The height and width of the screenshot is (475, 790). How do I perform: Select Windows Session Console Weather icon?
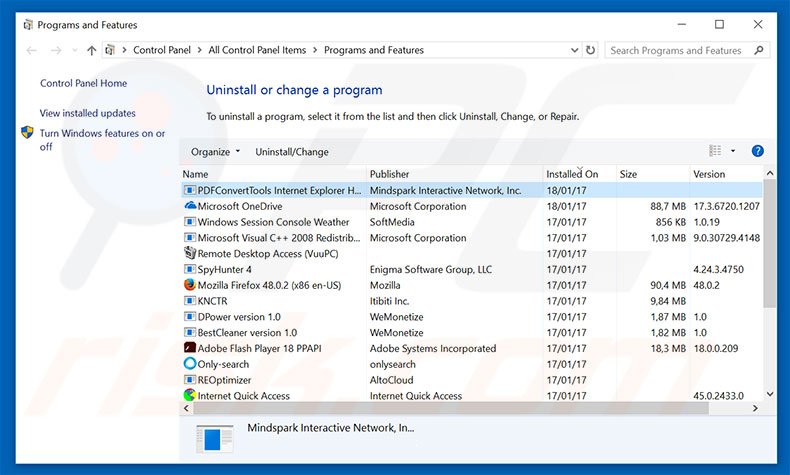click(189, 222)
